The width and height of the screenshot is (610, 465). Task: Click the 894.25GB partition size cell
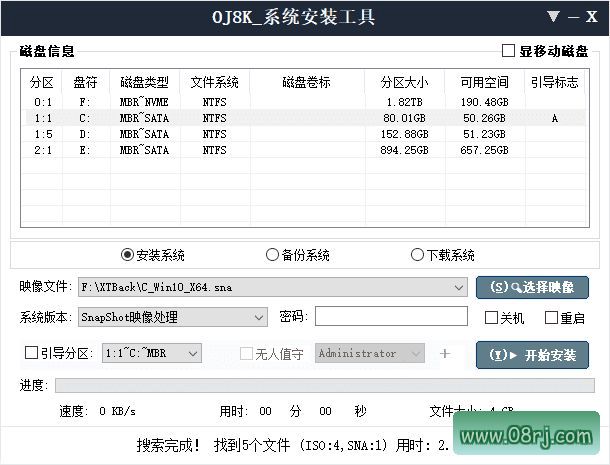[x=405, y=150]
